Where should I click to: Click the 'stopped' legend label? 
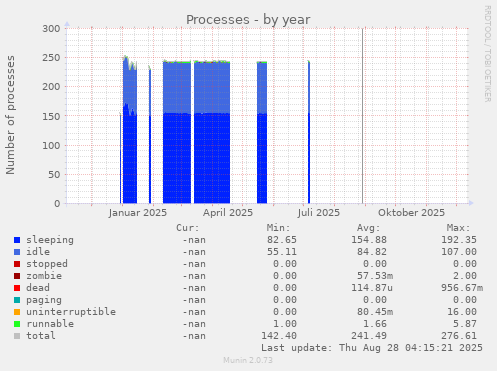click(47, 264)
